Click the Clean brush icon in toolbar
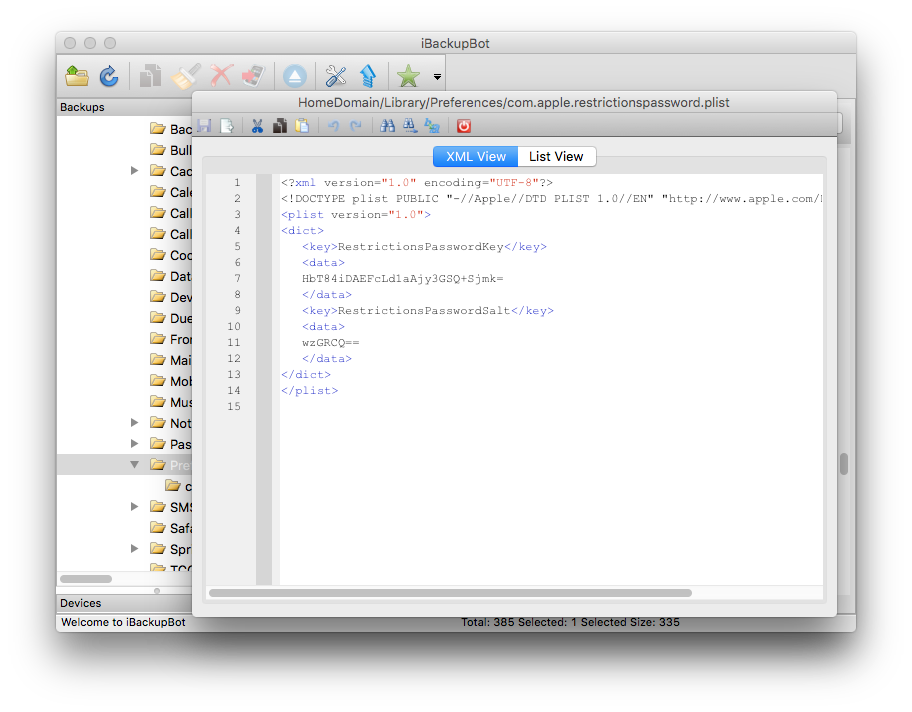 pos(186,76)
